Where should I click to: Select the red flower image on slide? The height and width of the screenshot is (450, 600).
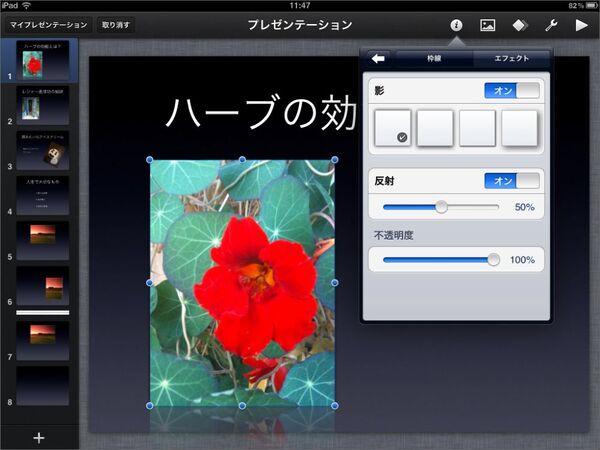(242, 282)
